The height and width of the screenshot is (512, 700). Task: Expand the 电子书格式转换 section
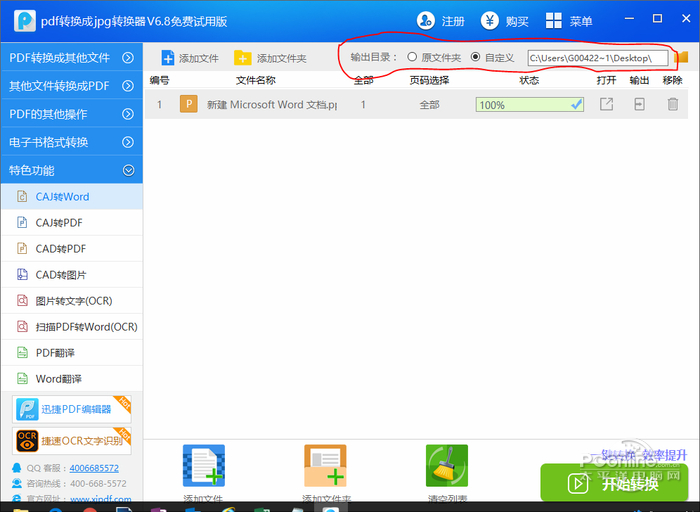(71, 142)
